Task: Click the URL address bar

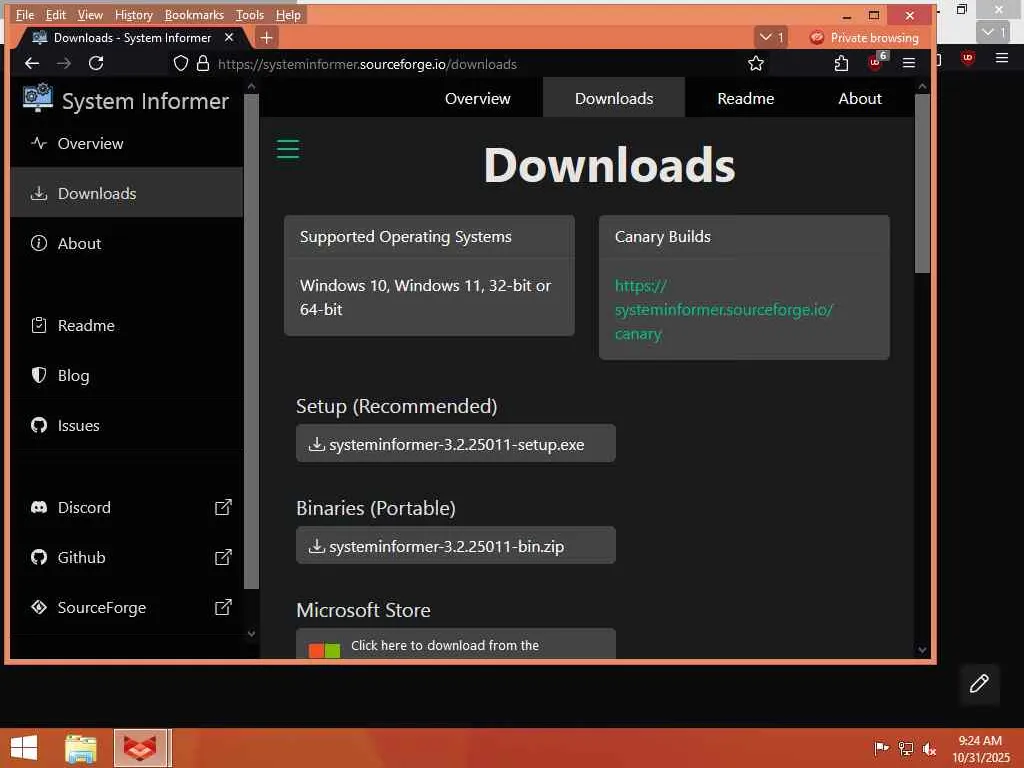Action: point(470,64)
